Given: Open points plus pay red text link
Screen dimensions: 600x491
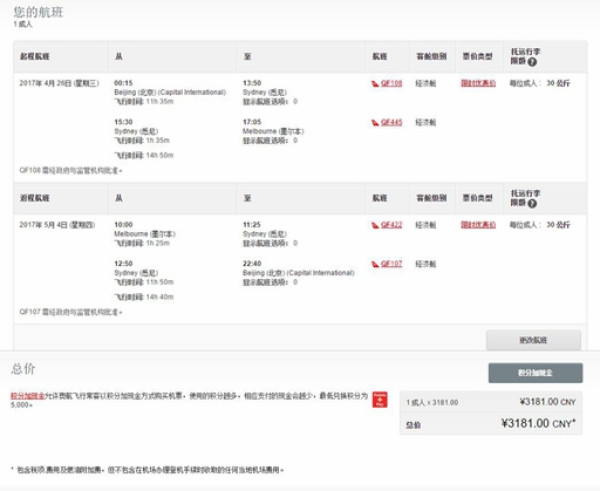Looking at the screenshot, I should 28,396.
